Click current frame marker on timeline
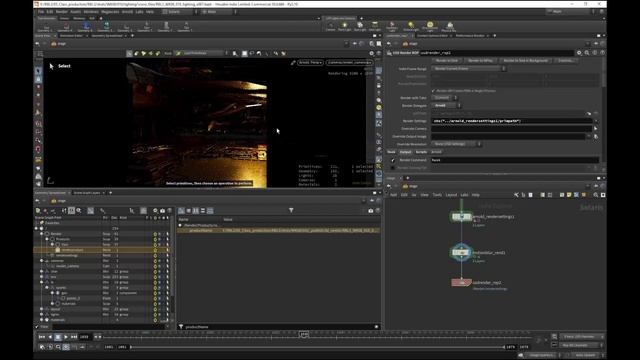Image resolution: width=640 pixels, height=360 pixels. tap(304, 334)
